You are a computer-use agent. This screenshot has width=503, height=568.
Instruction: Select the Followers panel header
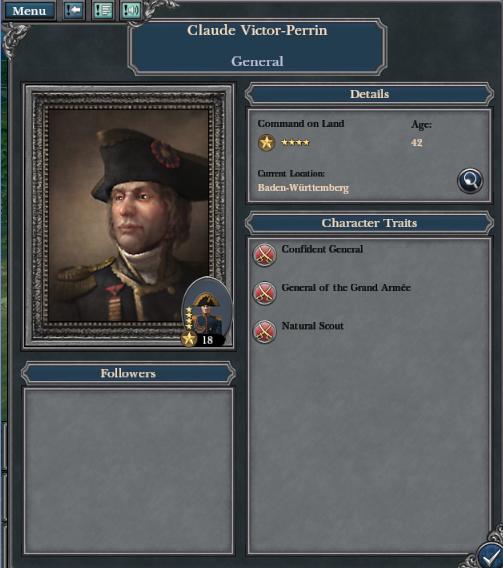(128, 373)
